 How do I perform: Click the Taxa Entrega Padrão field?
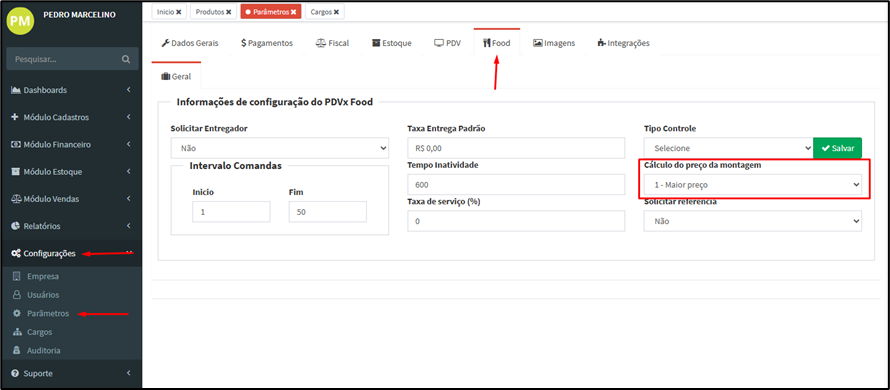tap(516, 148)
